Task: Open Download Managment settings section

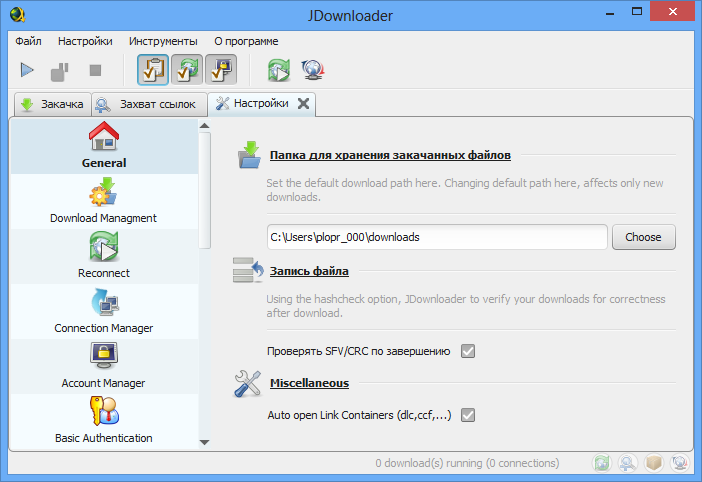Action: point(104,201)
